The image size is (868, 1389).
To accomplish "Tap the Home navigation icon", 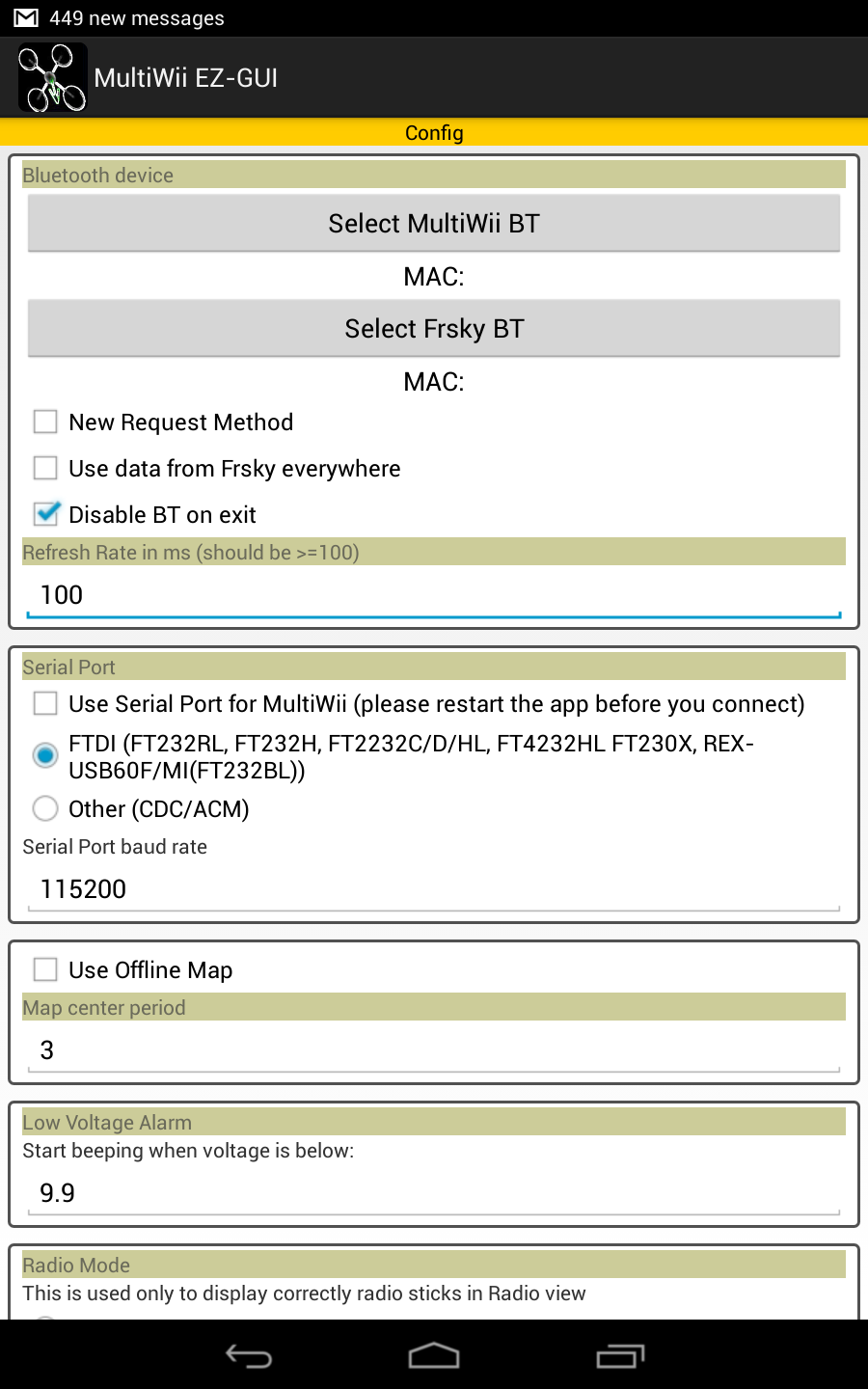I will pyautogui.click(x=434, y=1355).
